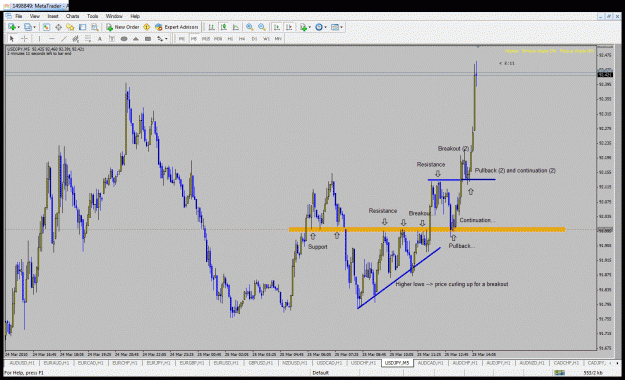Expand the Profiles dropdown arrow
This screenshot has width=625, height=380.
point(34,27)
